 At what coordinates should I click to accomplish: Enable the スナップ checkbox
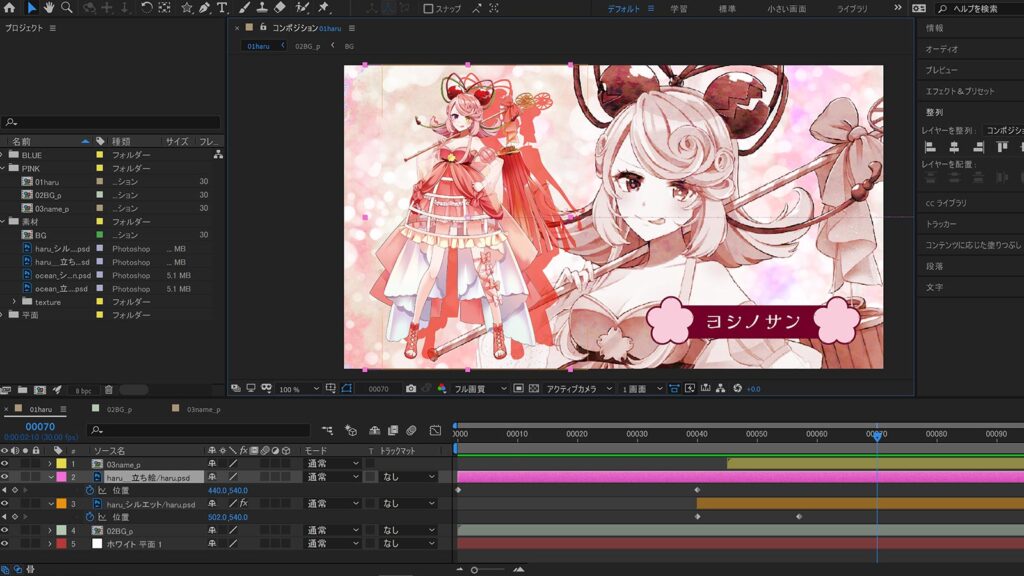pos(428,8)
